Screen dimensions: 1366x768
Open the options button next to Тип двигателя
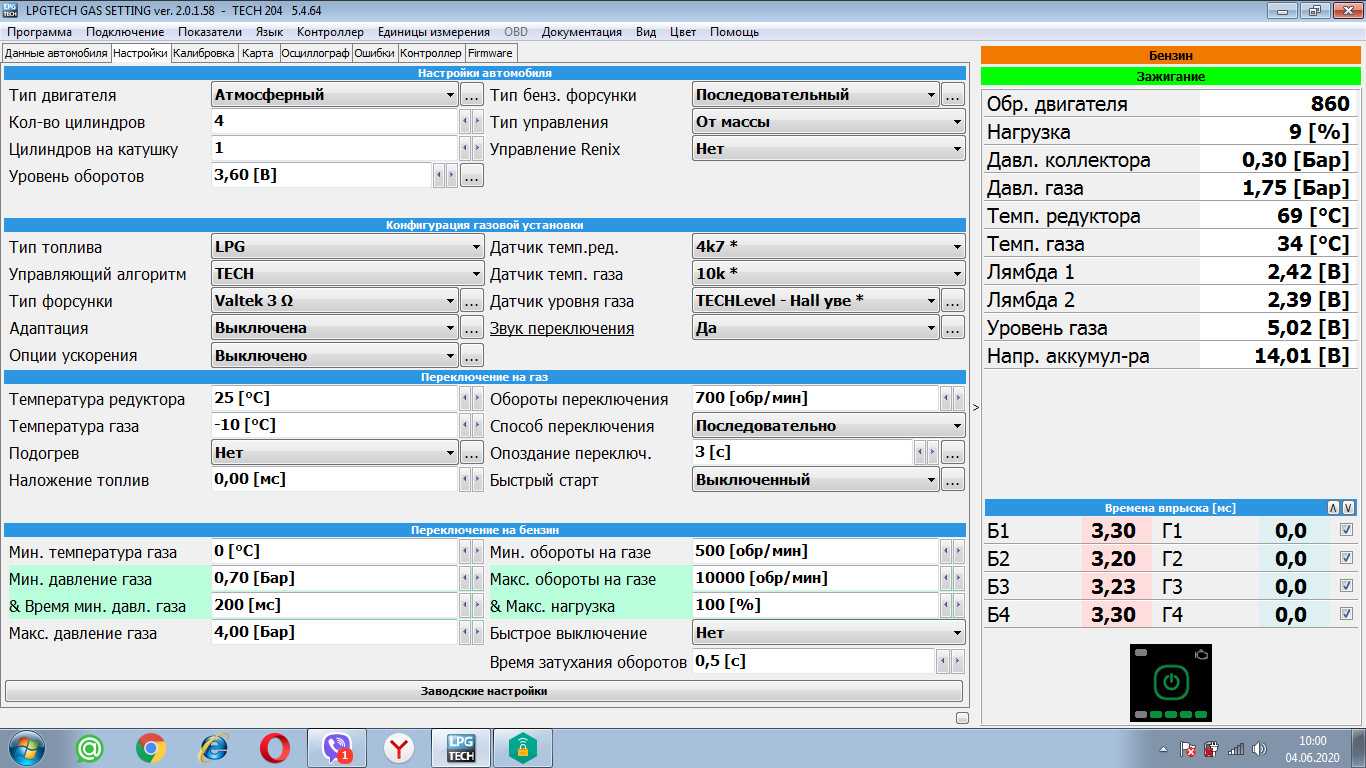tap(472, 96)
